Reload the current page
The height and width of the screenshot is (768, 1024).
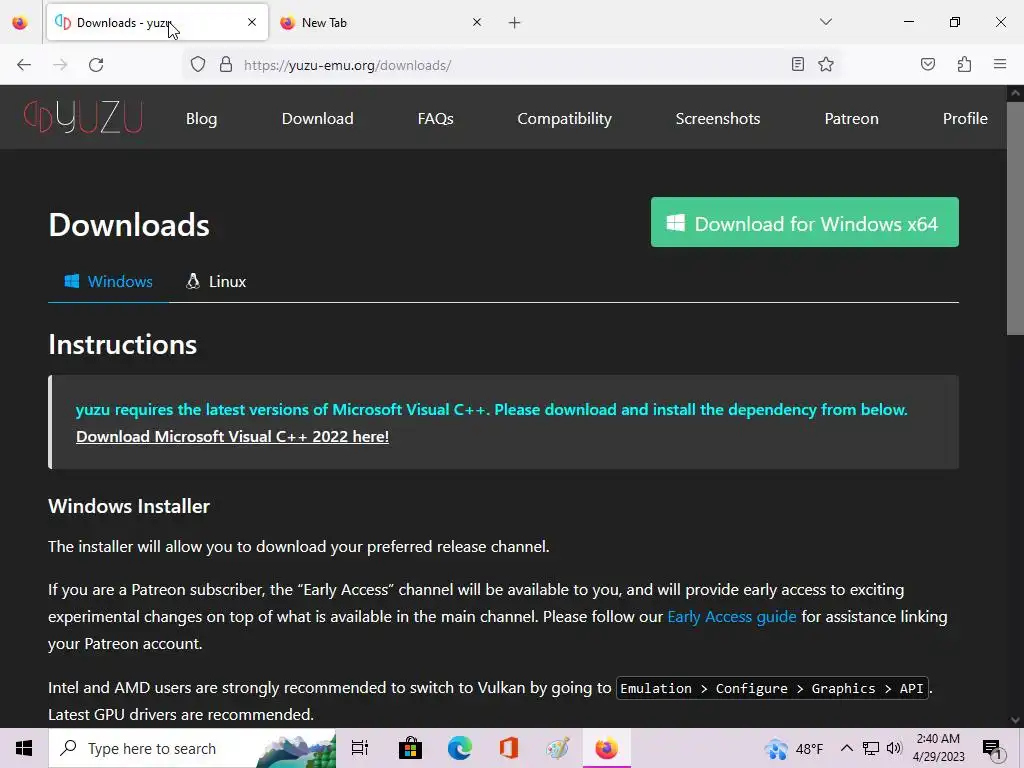point(96,65)
